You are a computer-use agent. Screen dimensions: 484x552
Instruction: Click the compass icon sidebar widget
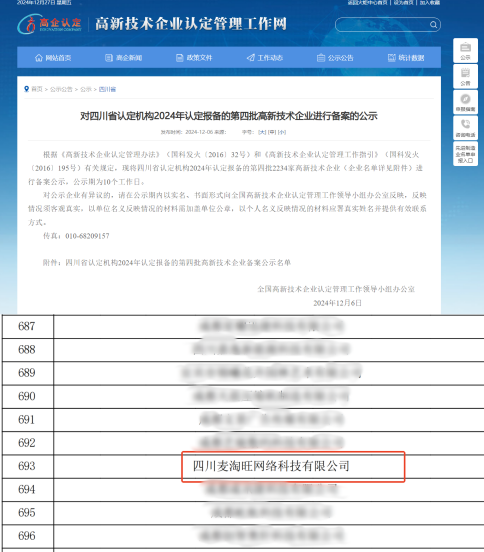coord(465,102)
